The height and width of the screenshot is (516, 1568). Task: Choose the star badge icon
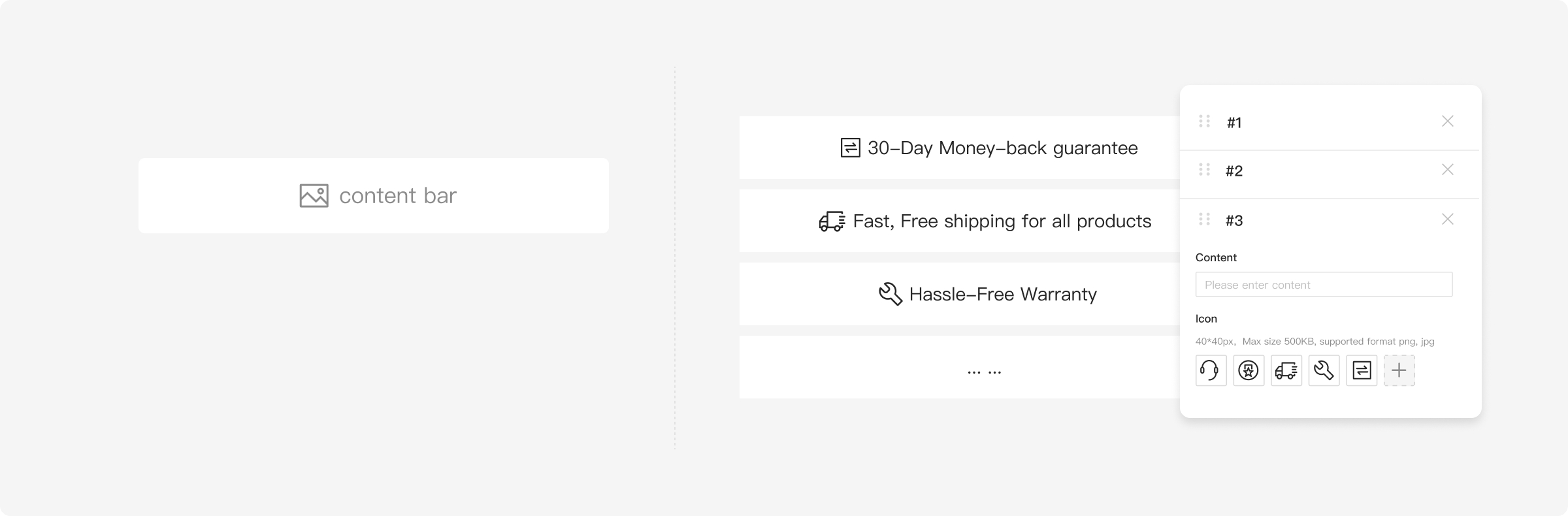(x=1249, y=370)
